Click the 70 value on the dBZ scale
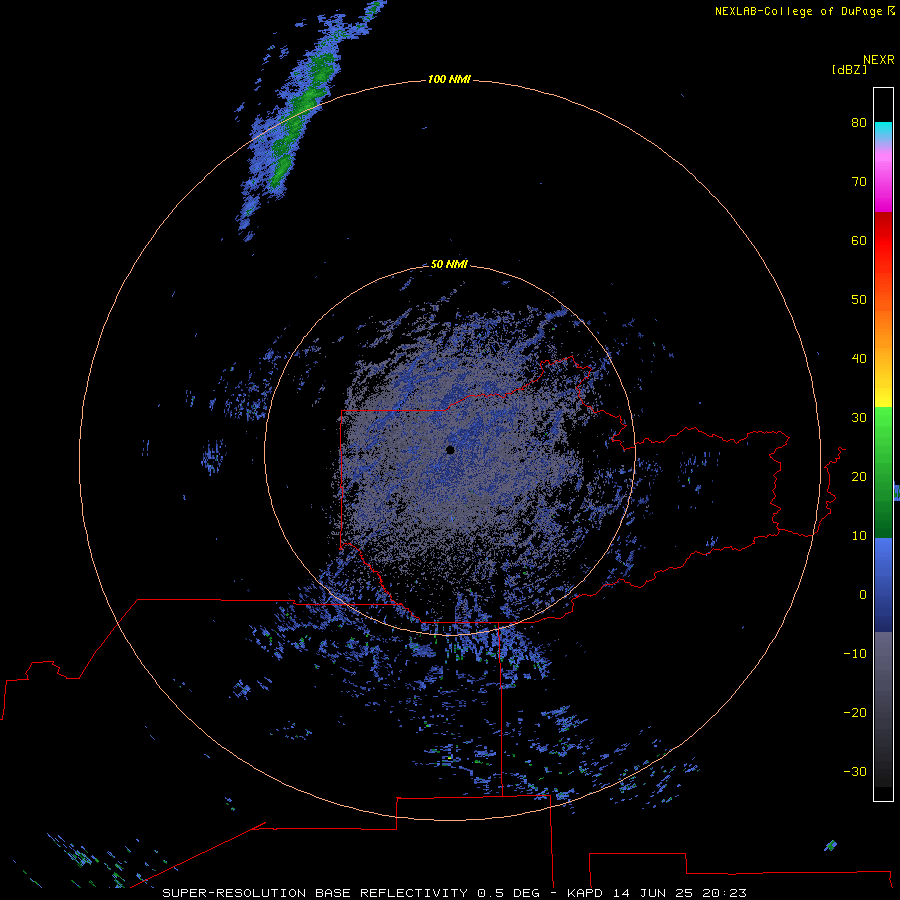Viewport: 900px width, 900px height. (x=859, y=181)
